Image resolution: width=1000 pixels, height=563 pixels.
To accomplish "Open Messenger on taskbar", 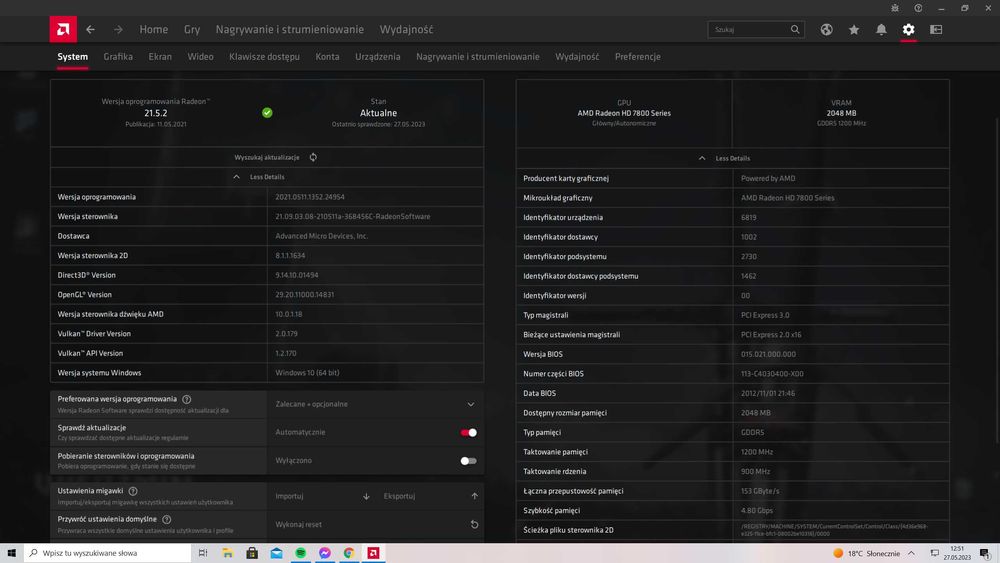I will coord(325,553).
